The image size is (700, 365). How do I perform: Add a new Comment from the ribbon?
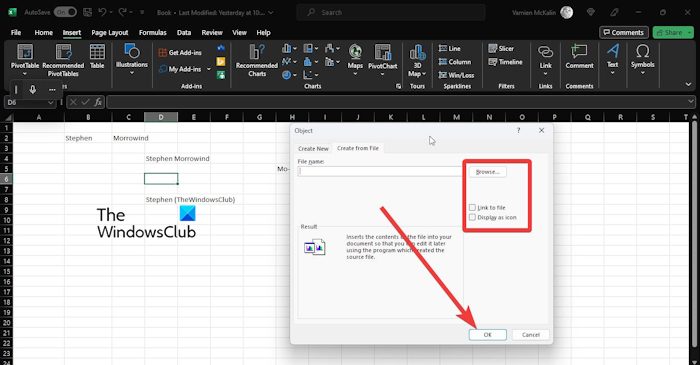pyautogui.click(x=579, y=57)
